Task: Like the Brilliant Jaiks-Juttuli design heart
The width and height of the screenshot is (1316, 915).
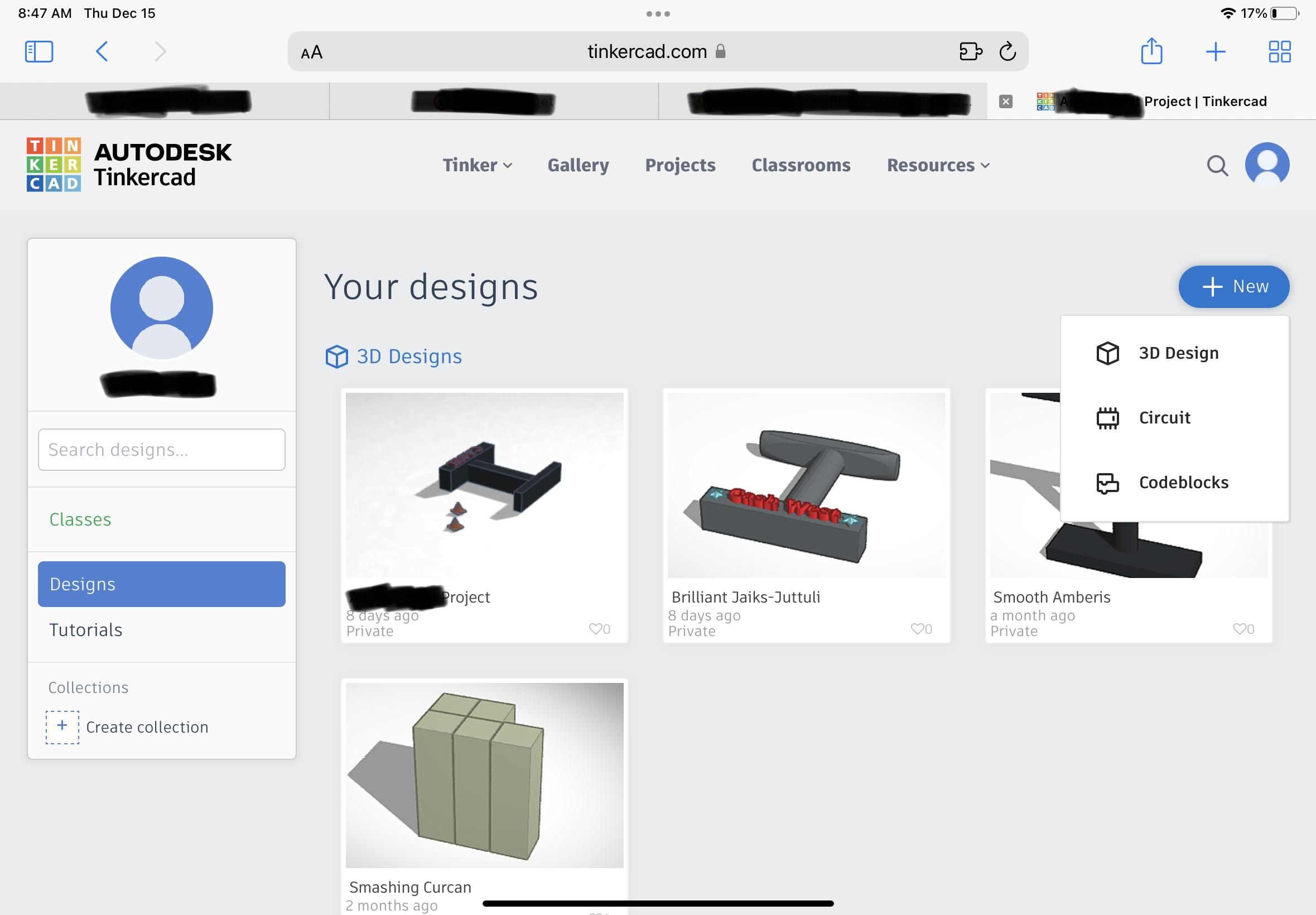Action: point(917,629)
